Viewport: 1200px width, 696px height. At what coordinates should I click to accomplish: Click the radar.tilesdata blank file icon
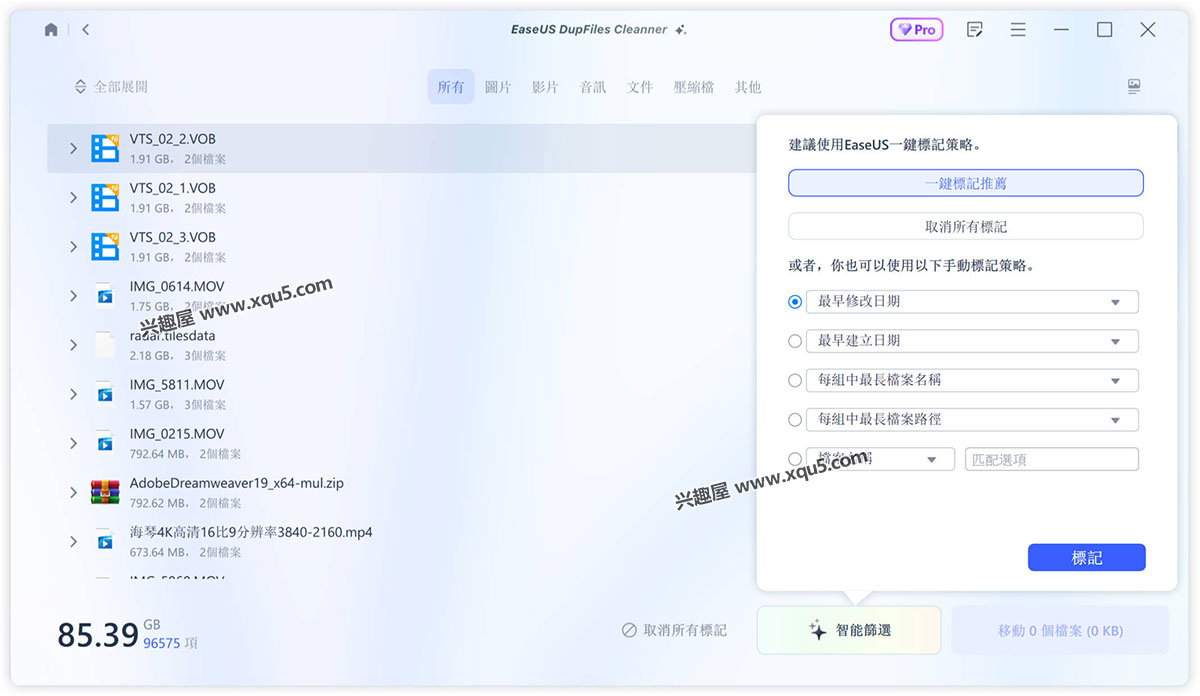point(105,344)
